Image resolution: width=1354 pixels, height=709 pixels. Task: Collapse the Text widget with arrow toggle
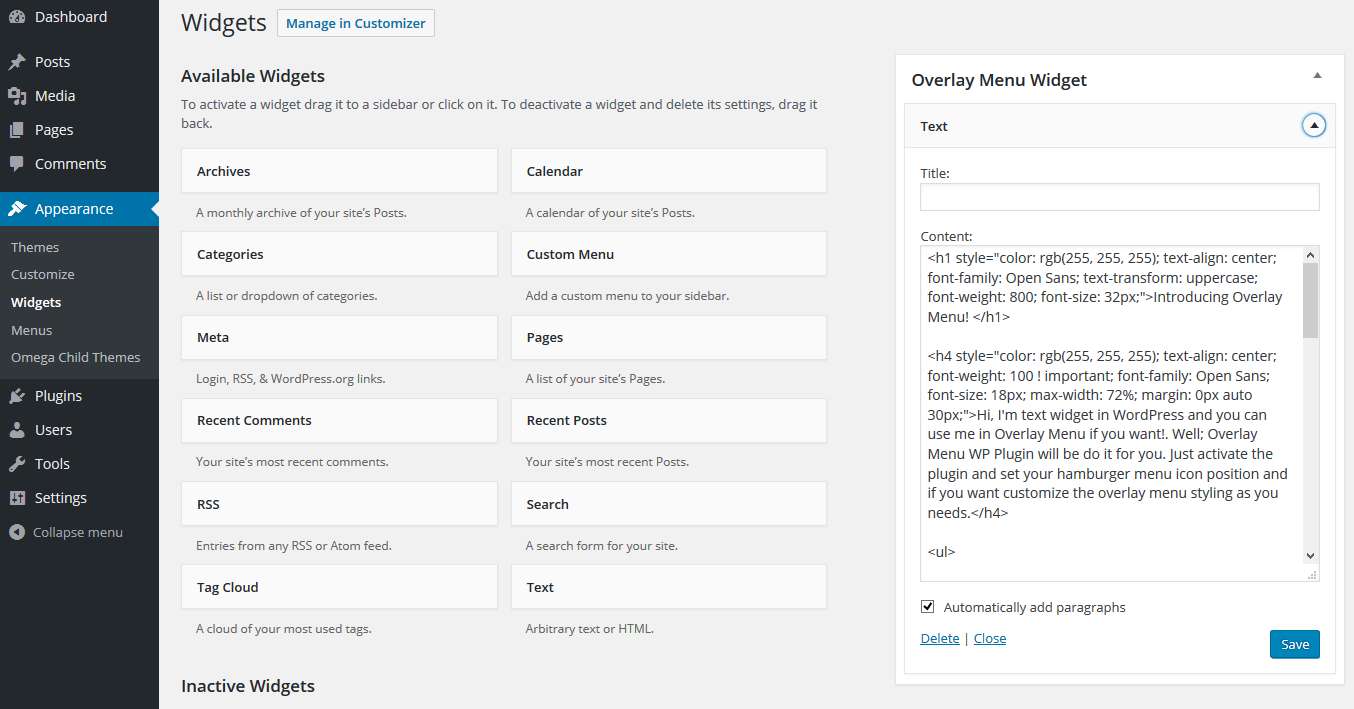pyautogui.click(x=1314, y=126)
